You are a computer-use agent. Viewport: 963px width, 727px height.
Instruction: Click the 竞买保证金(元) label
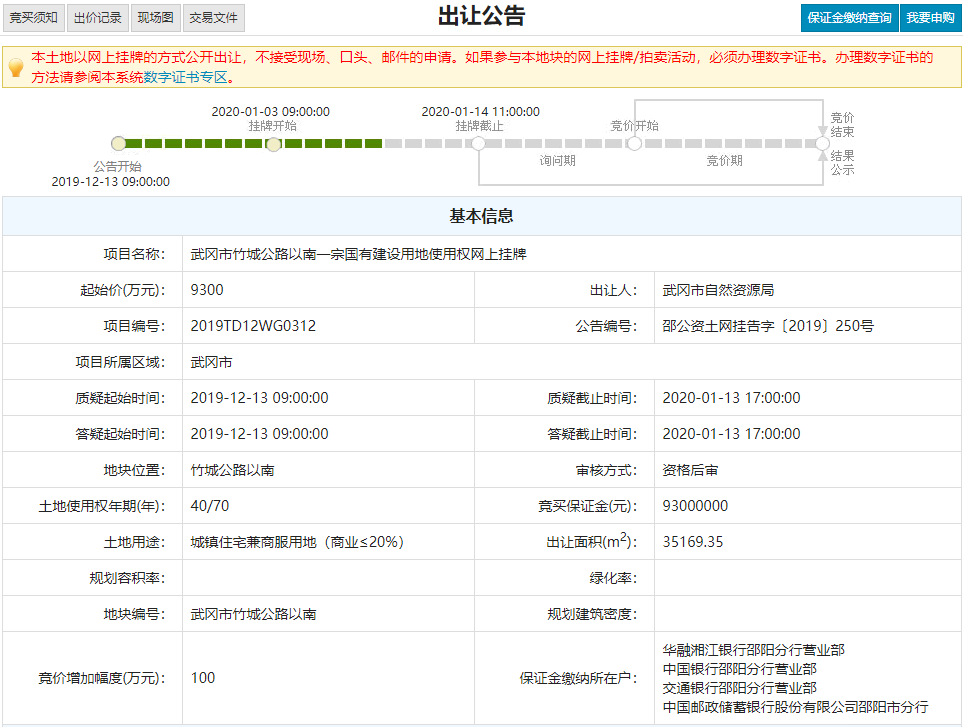(588, 506)
